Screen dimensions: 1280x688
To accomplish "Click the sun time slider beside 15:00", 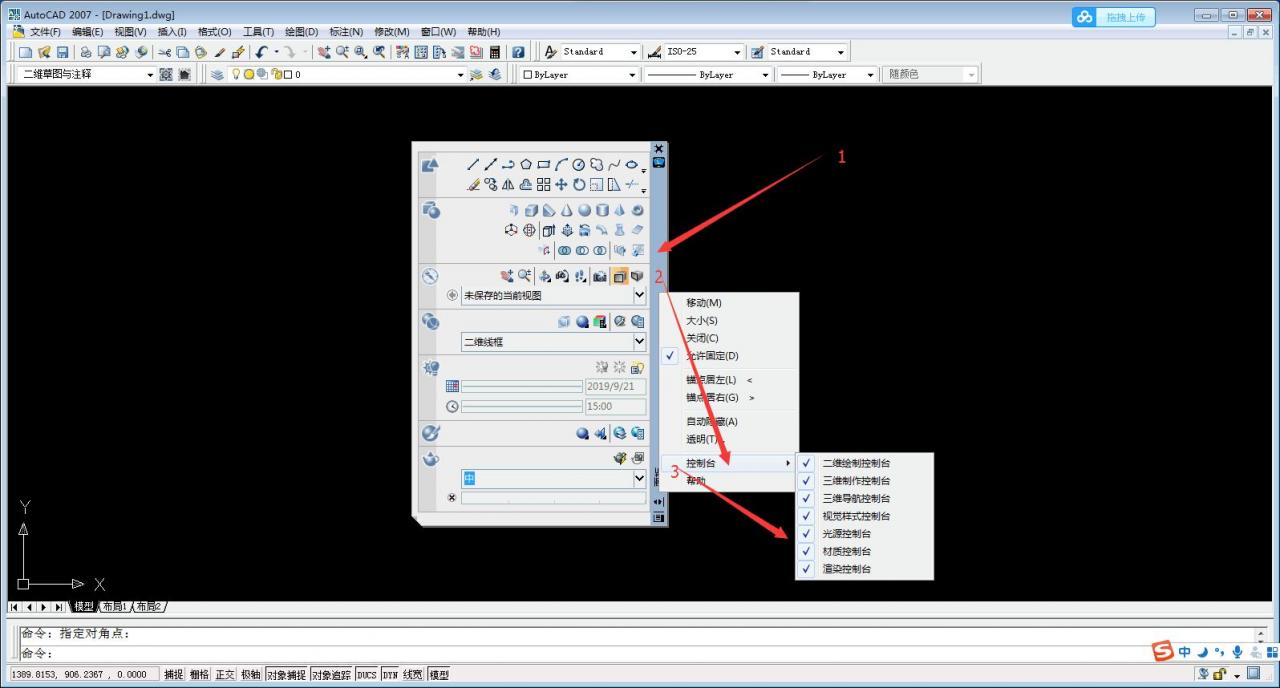I will (521, 406).
